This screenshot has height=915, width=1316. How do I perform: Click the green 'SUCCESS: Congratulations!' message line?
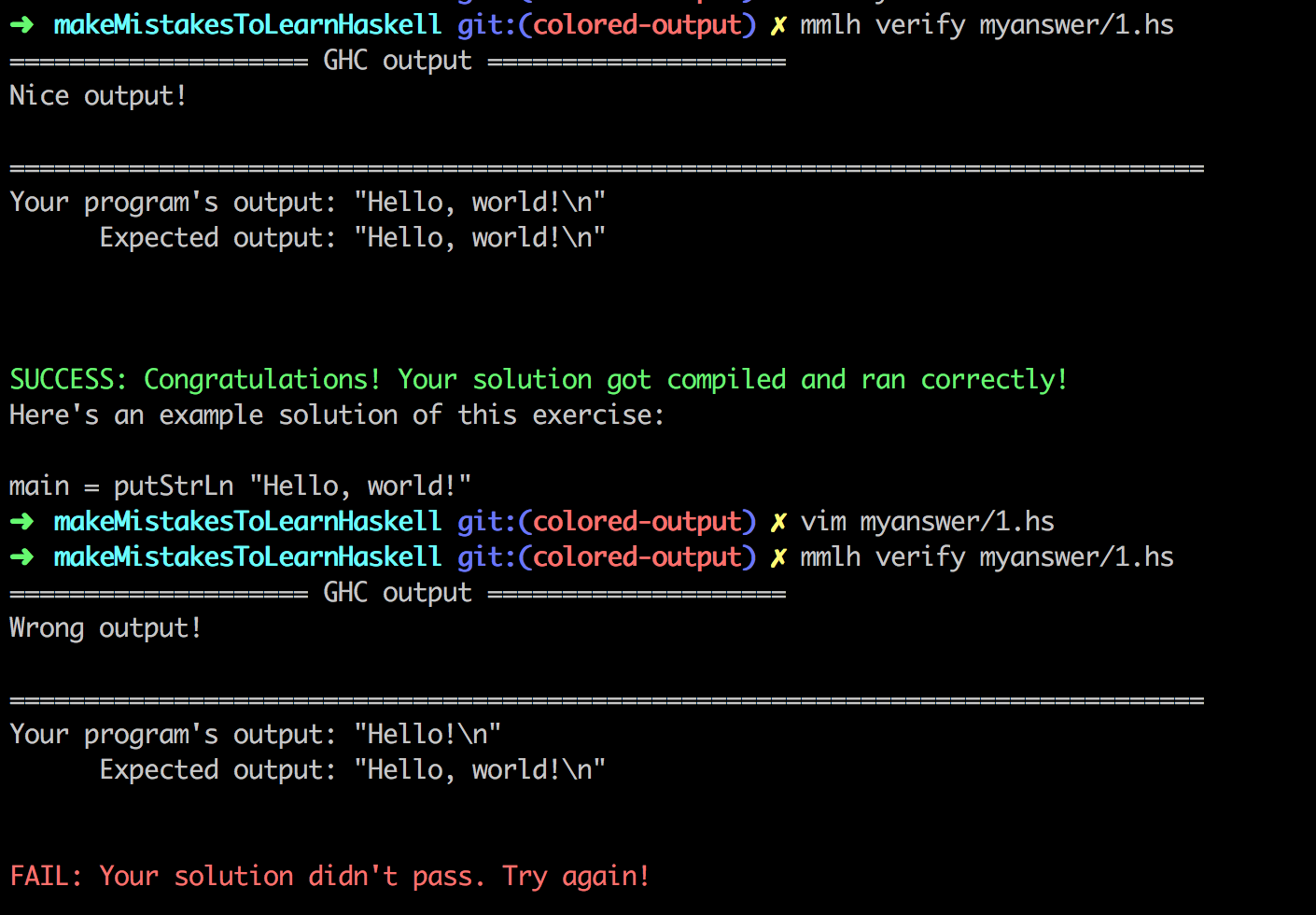coord(539,380)
